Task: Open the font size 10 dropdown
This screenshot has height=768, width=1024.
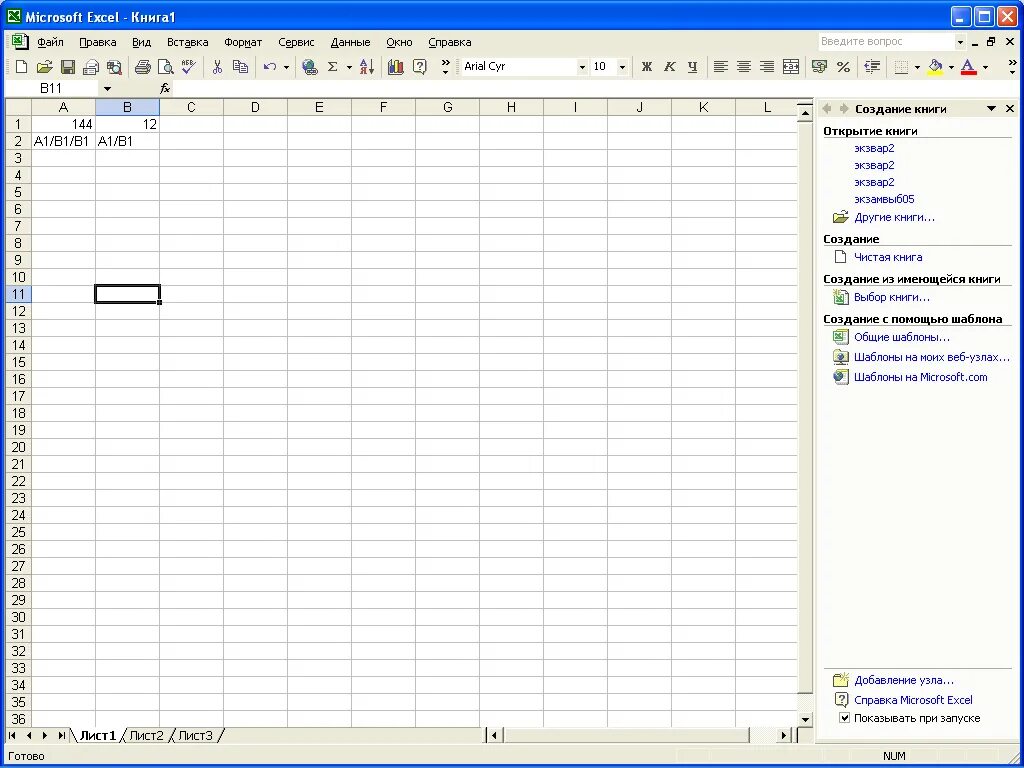Action: click(622, 67)
